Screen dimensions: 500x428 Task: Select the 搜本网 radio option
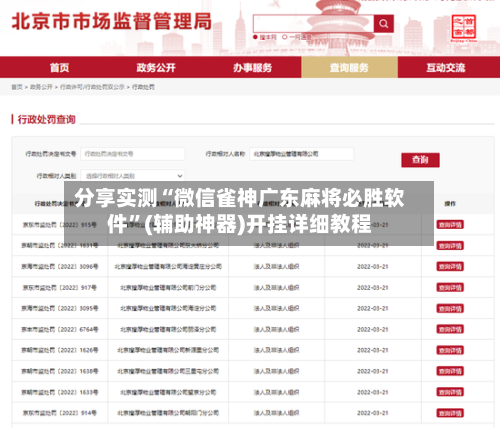tap(255, 37)
